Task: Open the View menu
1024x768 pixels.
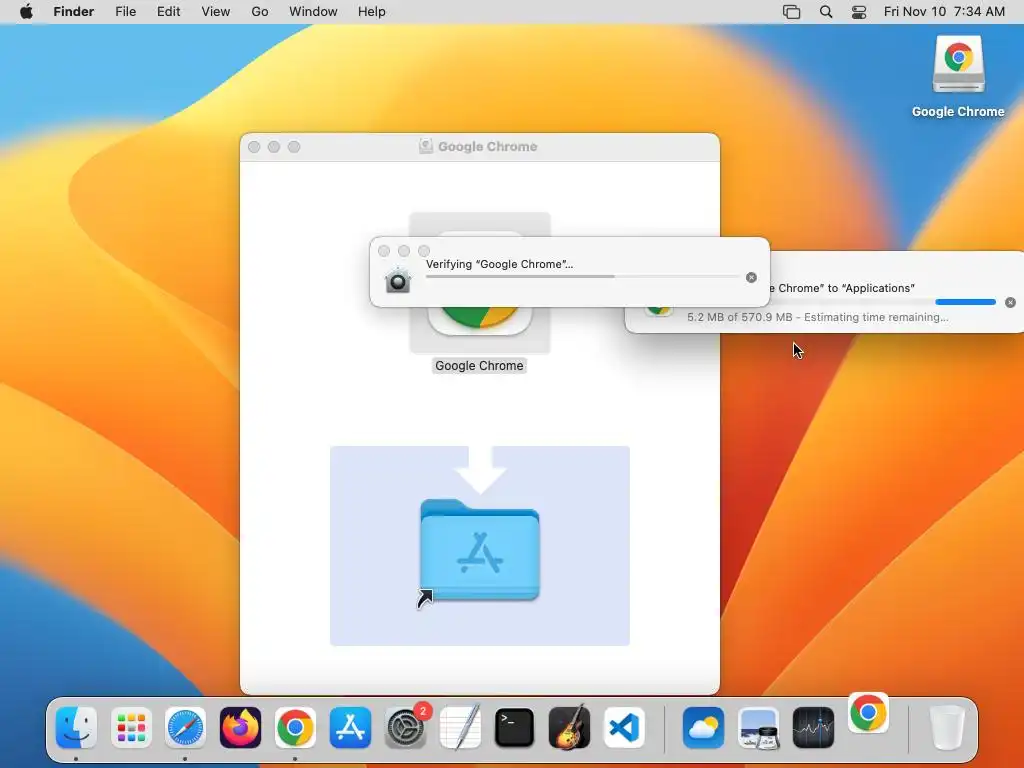Action: click(216, 12)
